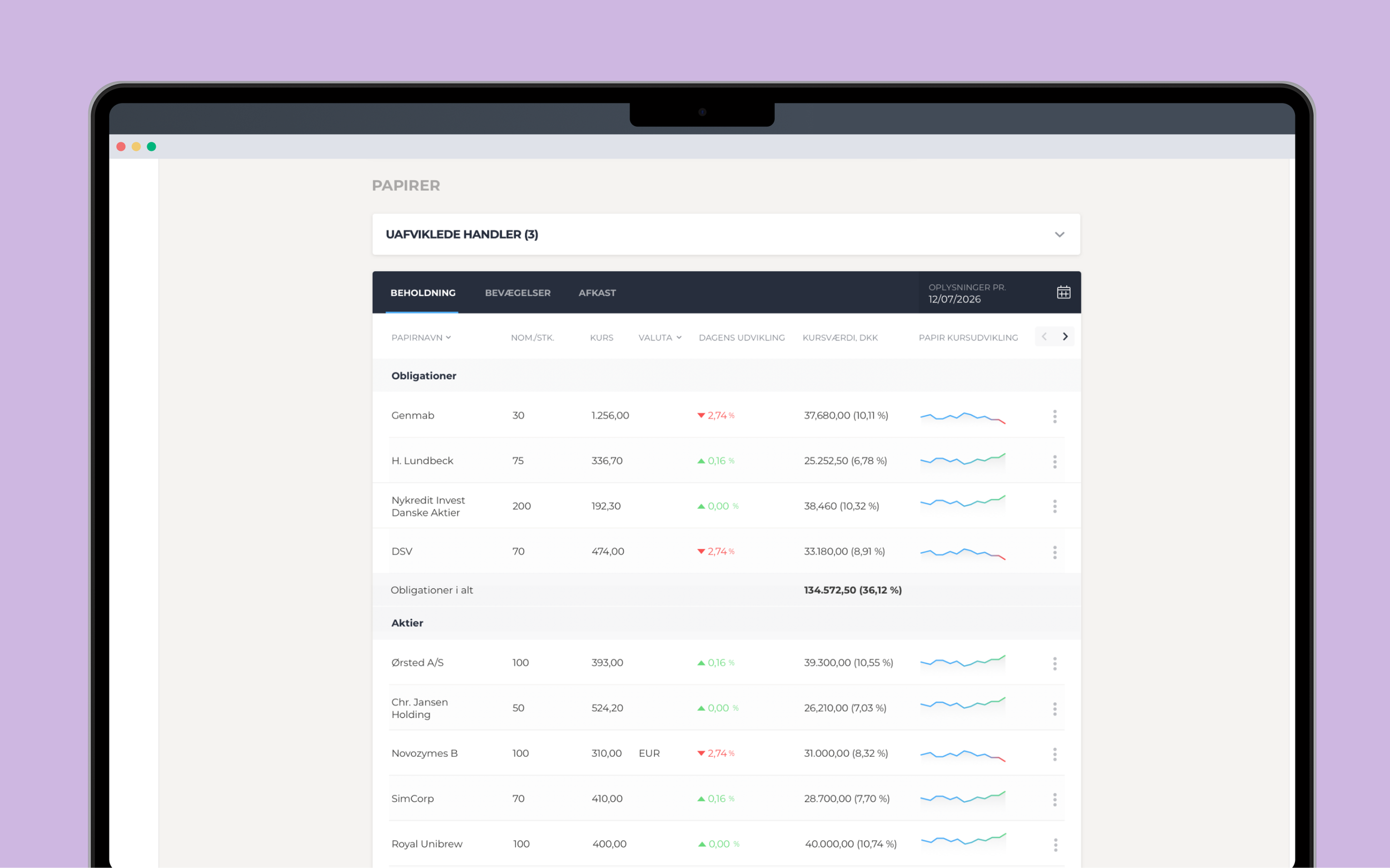The width and height of the screenshot is (1390, 868).
Task: Select the Beholdning tab
Action: coord(423,293)
